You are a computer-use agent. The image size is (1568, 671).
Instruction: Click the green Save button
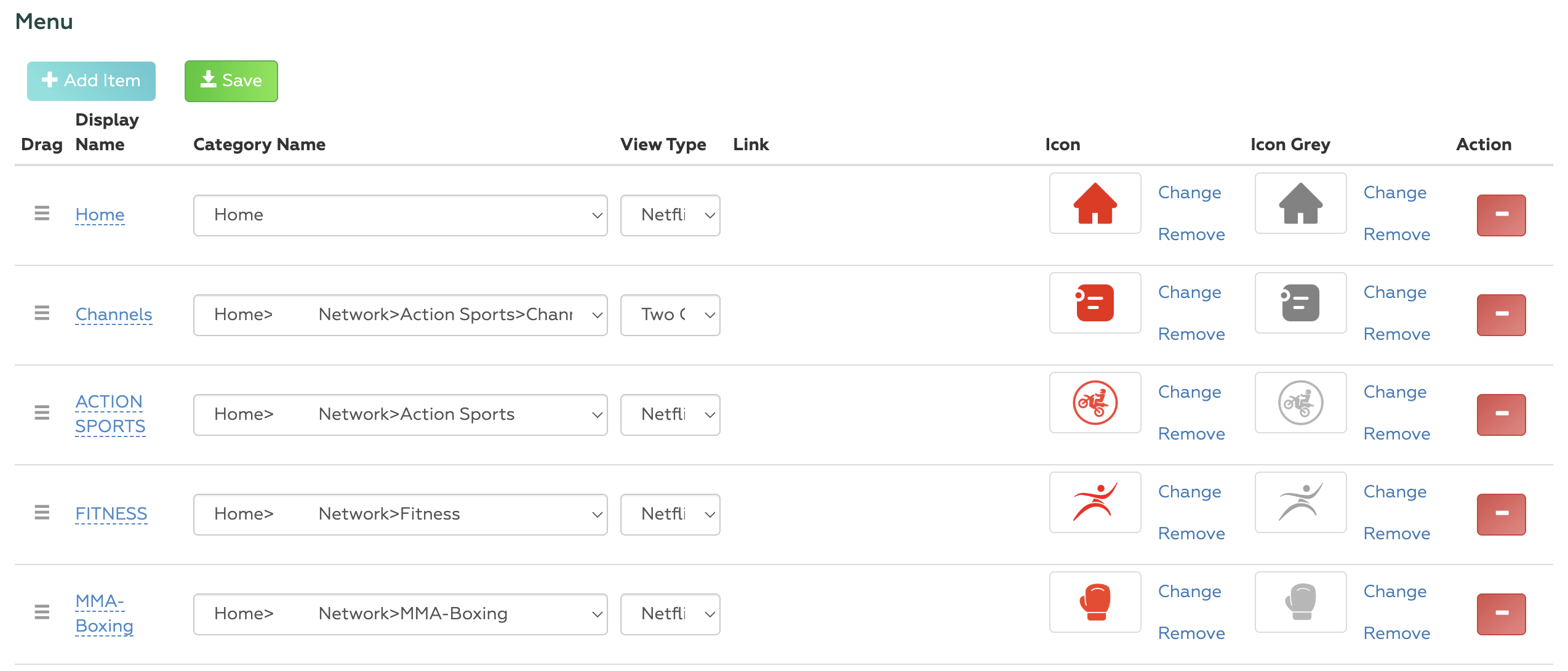(x=231, y=81)
